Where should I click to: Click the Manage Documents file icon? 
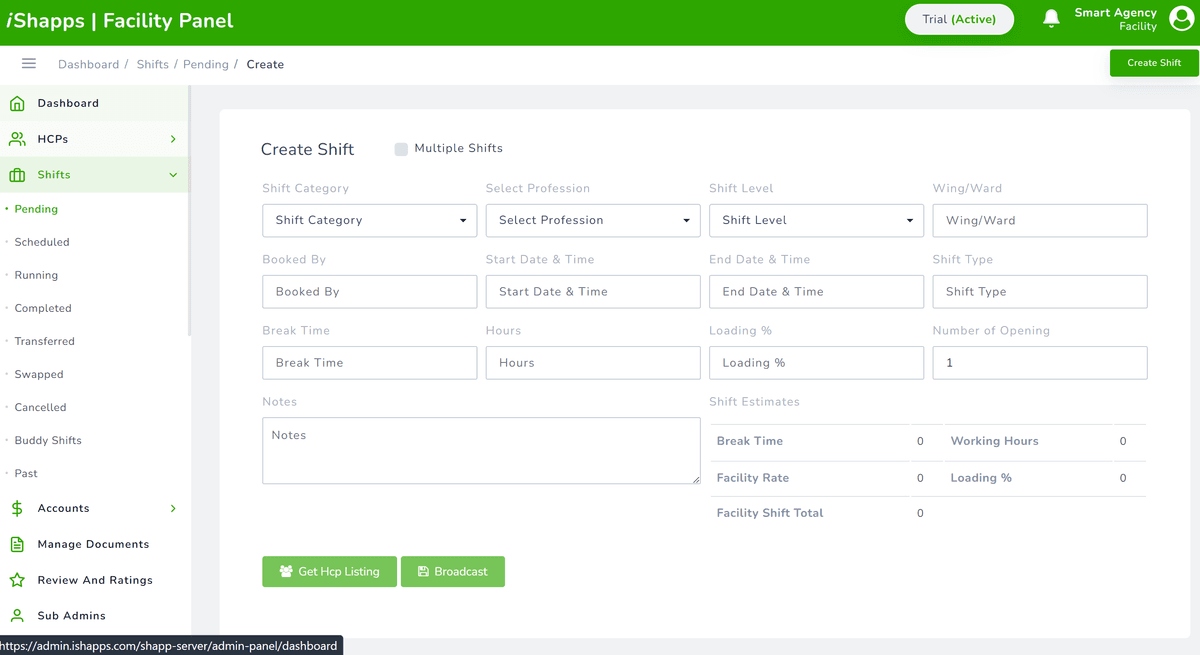(17, 544)
